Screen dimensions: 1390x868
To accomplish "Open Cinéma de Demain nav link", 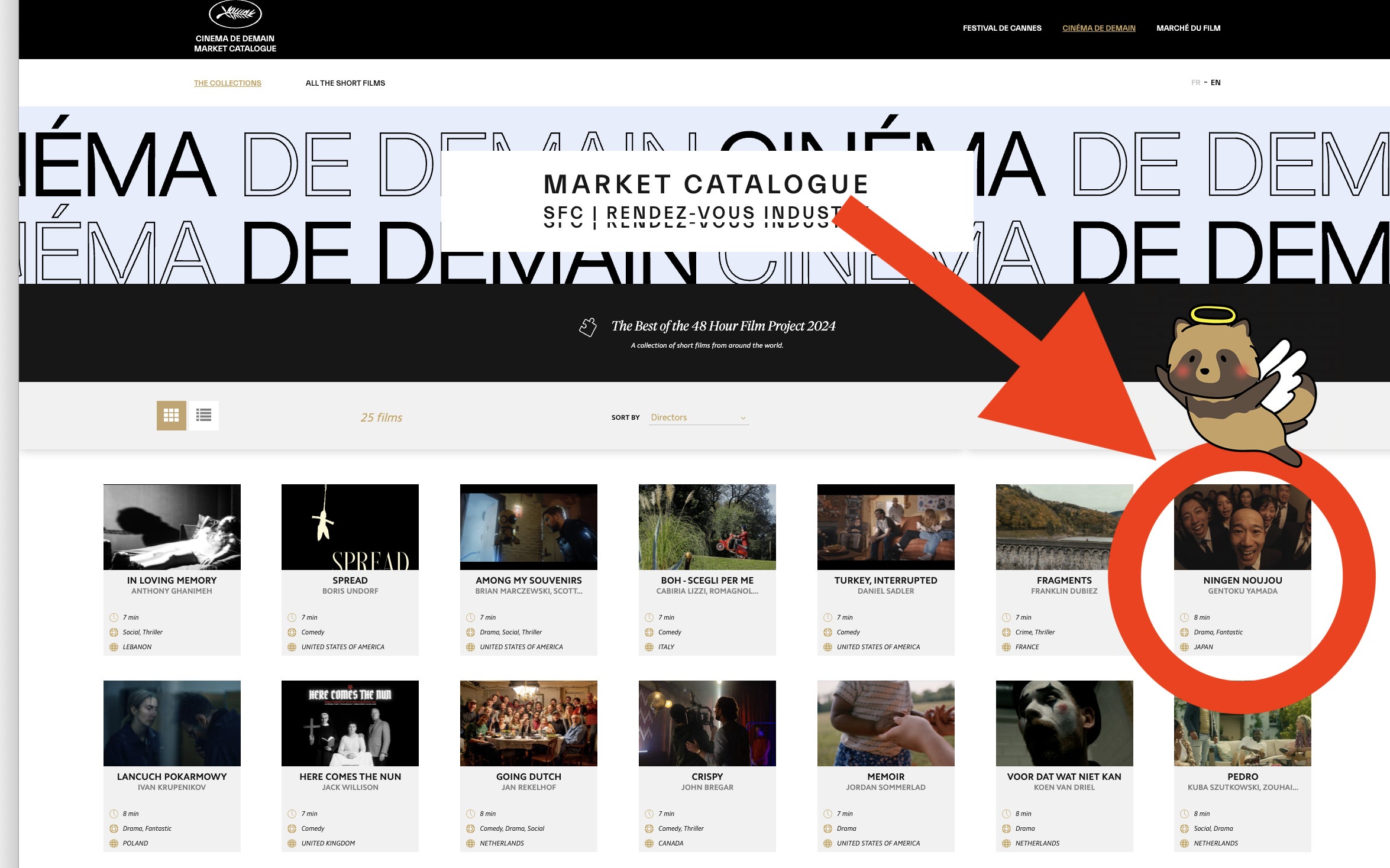I will [x=1098, y=28].
